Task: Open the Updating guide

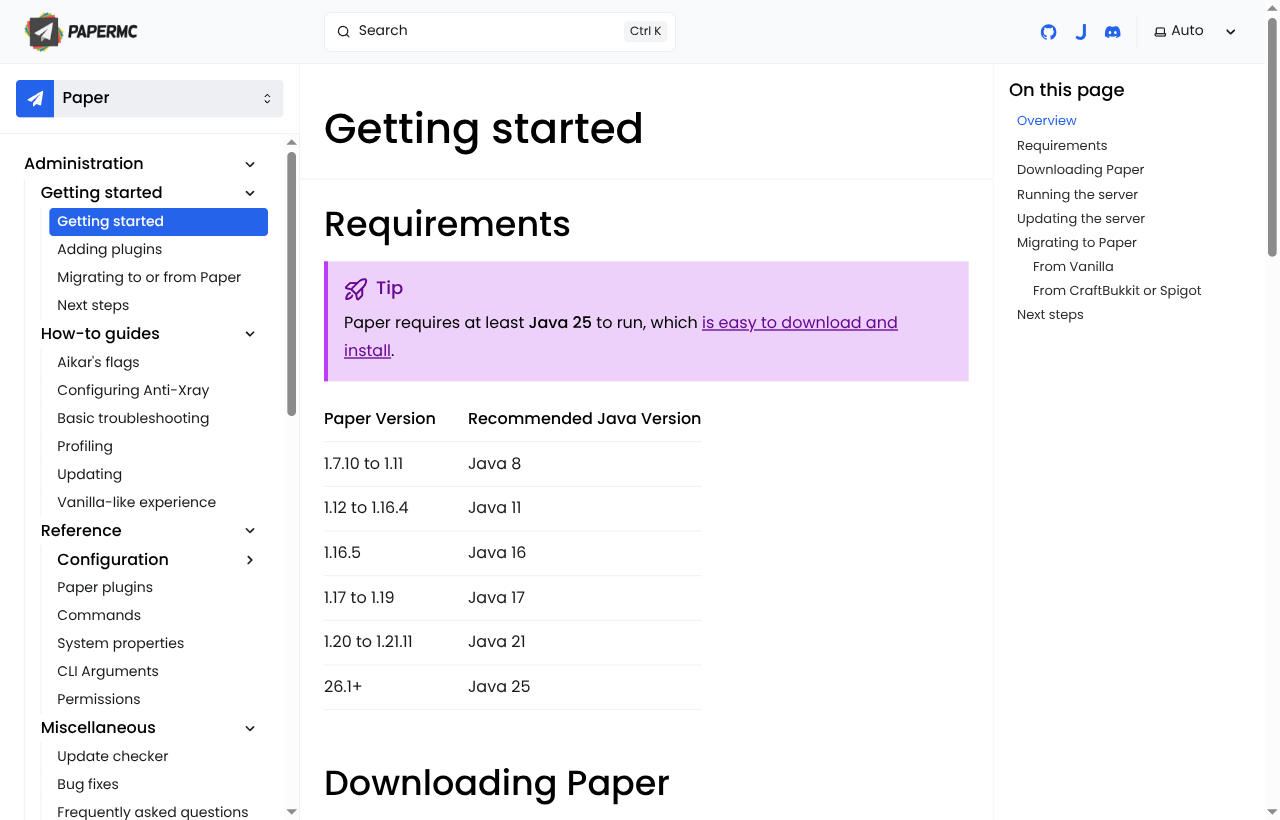Action: [x=89, y=475]
